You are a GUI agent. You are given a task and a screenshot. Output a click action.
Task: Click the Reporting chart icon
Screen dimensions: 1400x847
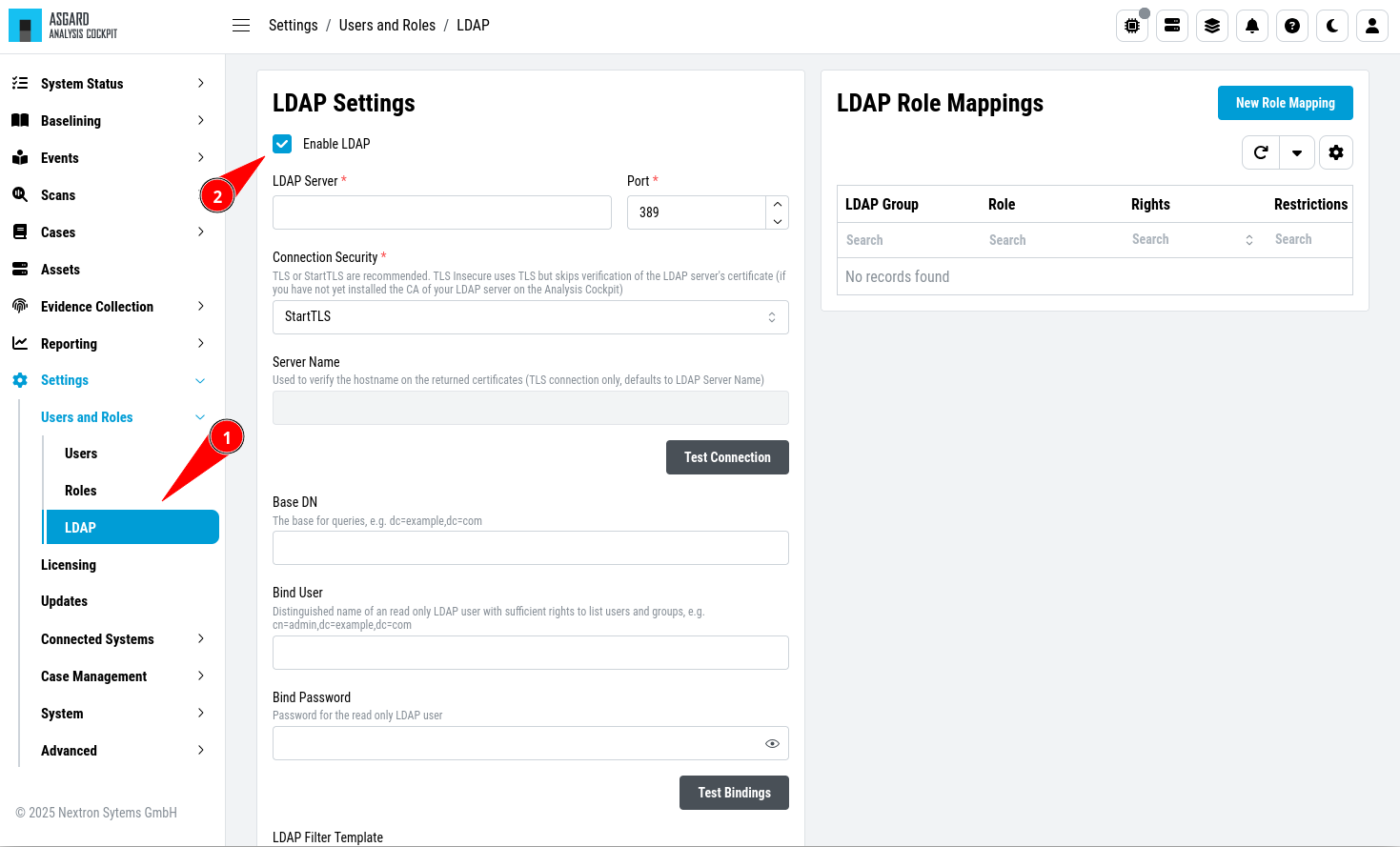(x=20, y=343)
